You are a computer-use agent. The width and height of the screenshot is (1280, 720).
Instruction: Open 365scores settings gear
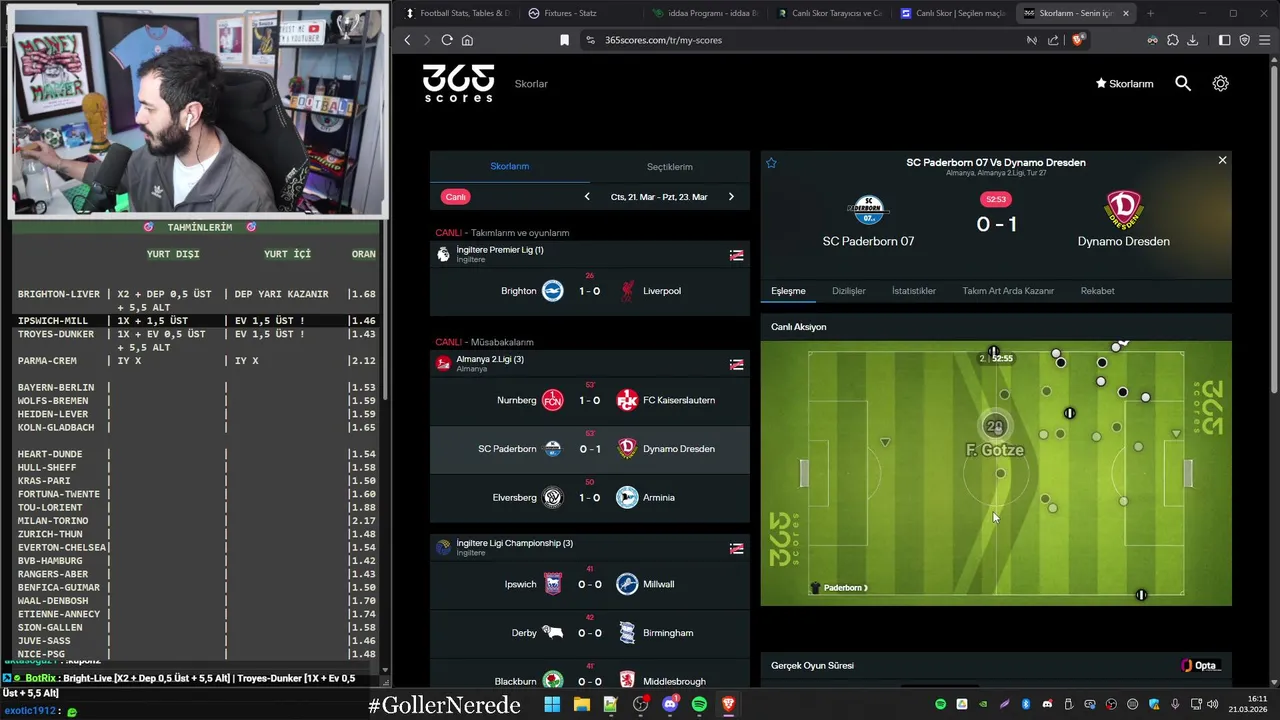1220,84
